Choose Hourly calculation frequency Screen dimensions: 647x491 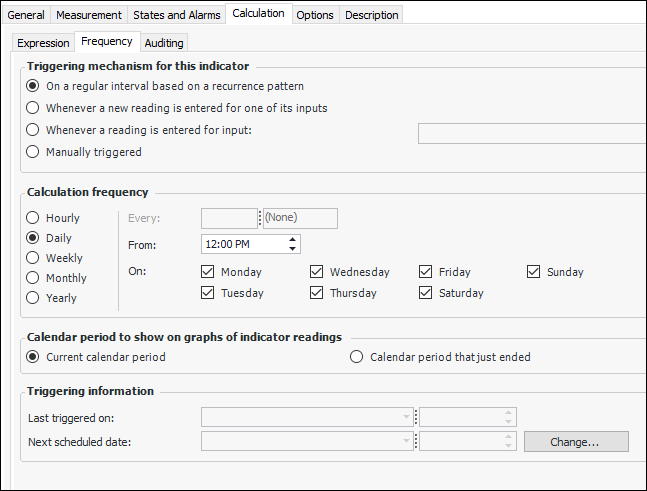34,218
